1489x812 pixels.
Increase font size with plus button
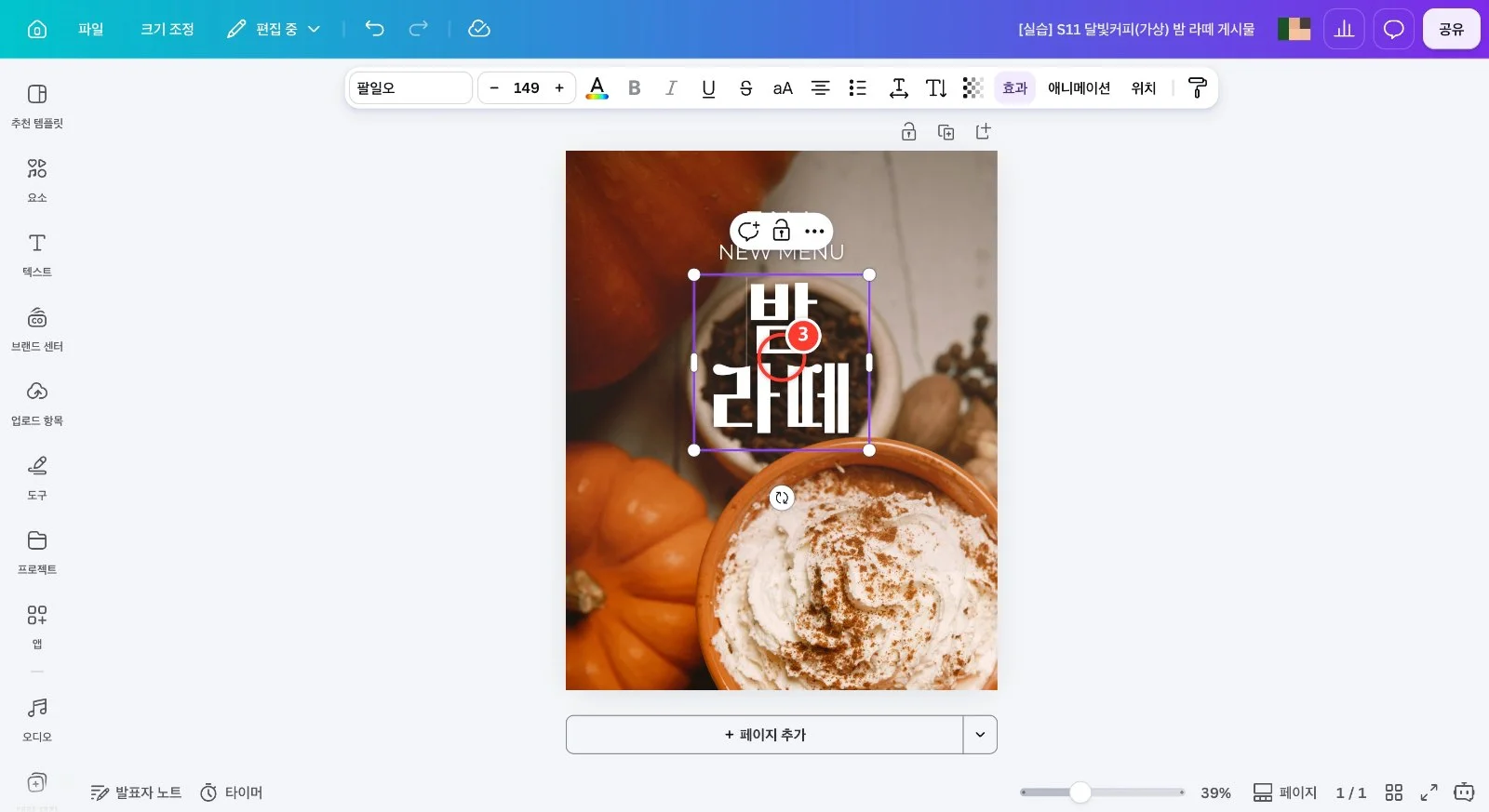pyautogui.click(x=559, y=87)
